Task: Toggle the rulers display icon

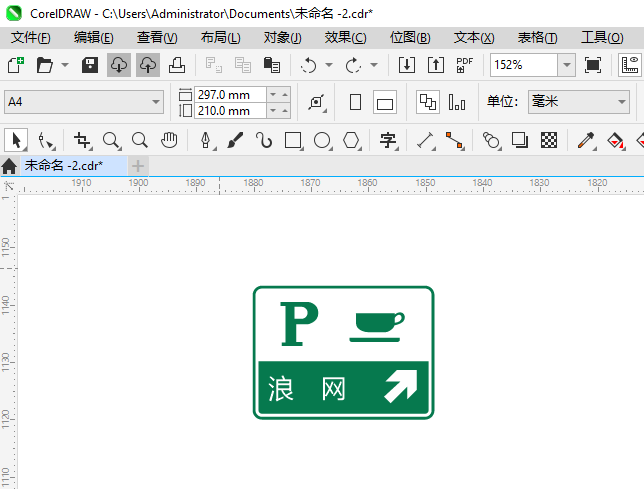Action: 630,65
